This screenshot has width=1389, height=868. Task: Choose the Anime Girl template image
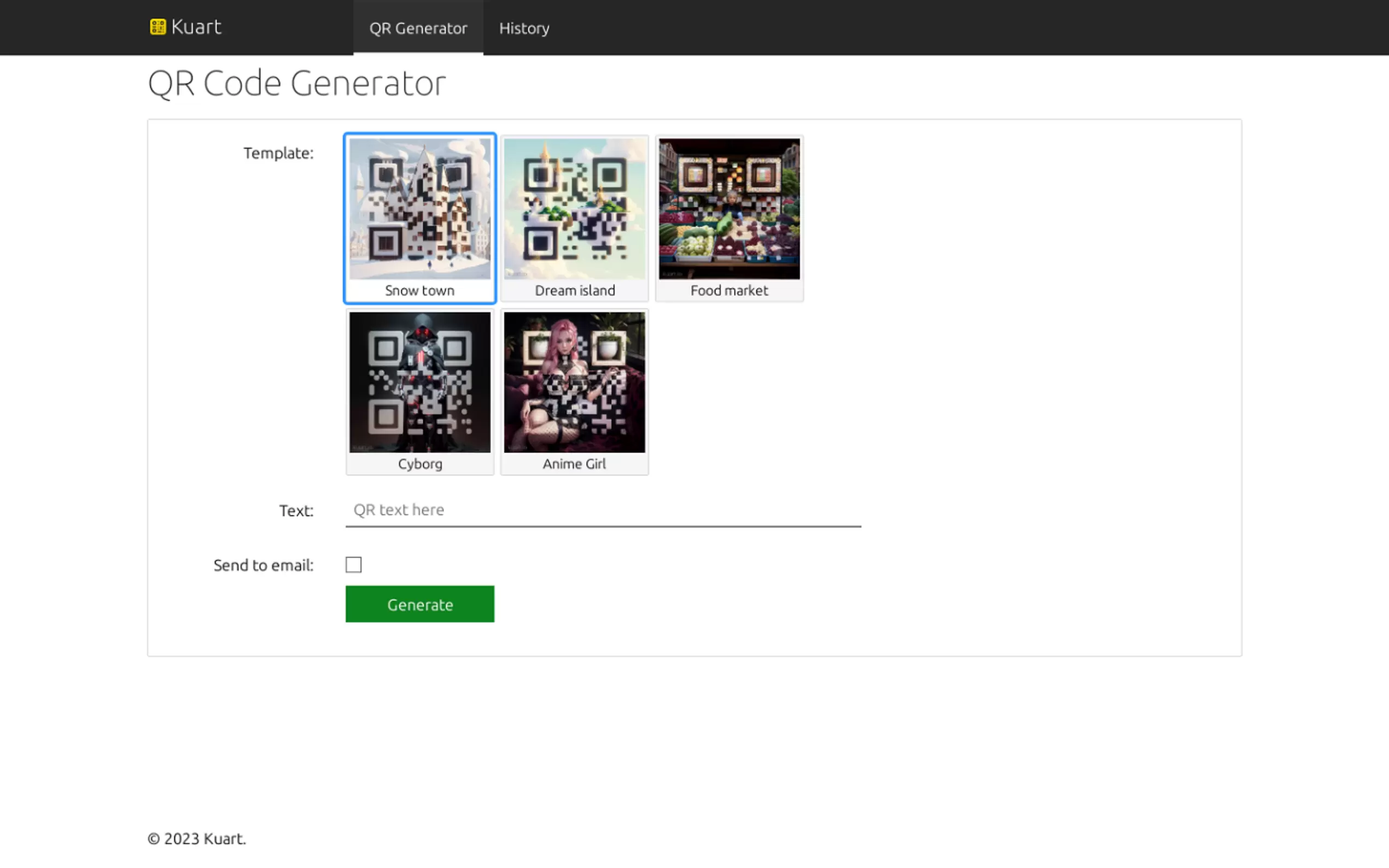pyautogui.click(x=574, y=382)
